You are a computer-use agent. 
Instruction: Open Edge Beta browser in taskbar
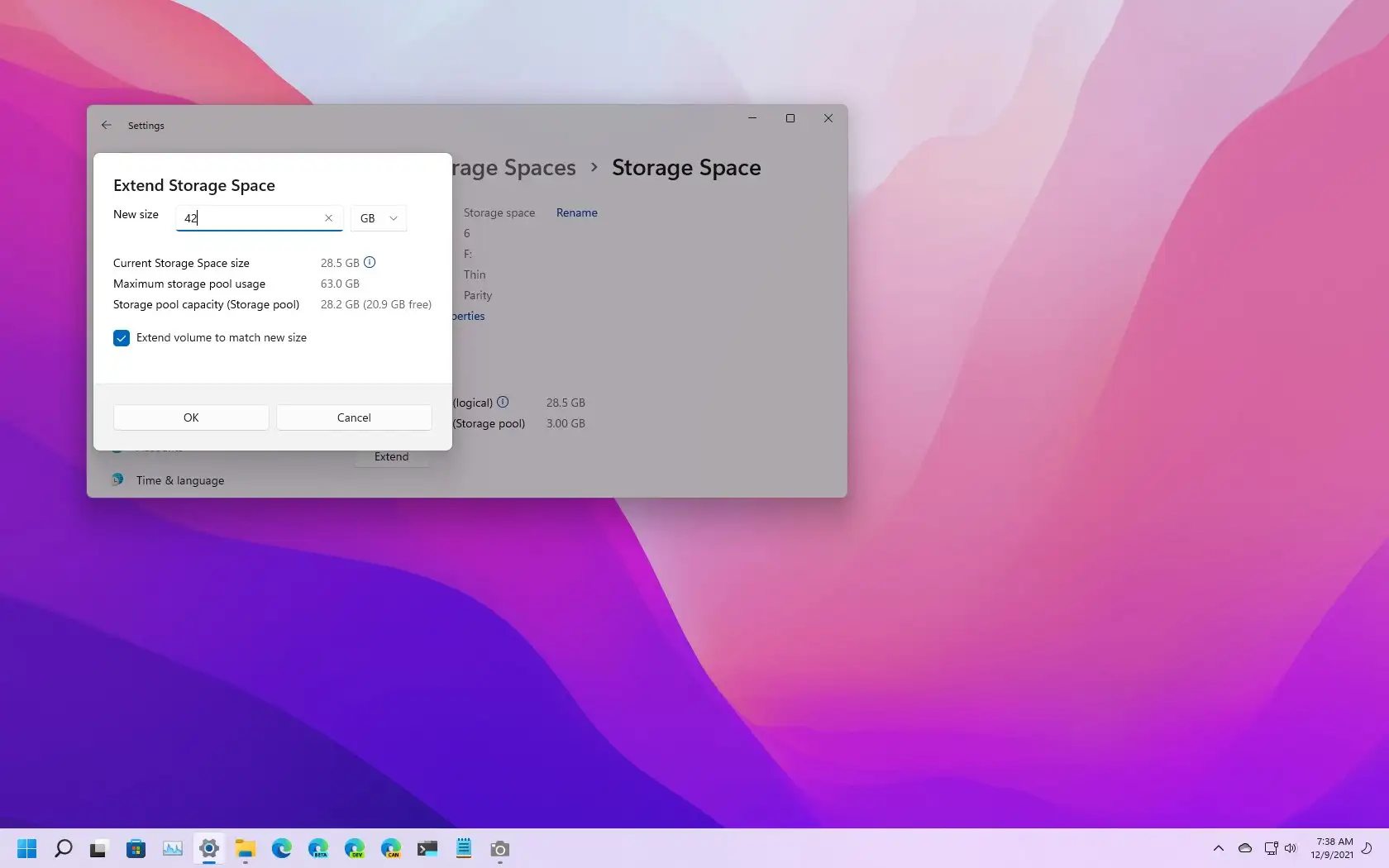point(318,849)
